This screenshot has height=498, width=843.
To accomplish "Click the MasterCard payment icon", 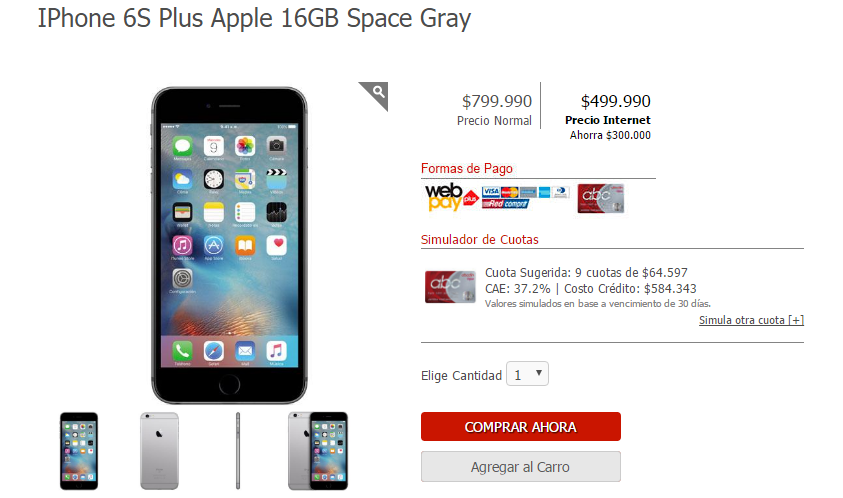I will (510, 192).
